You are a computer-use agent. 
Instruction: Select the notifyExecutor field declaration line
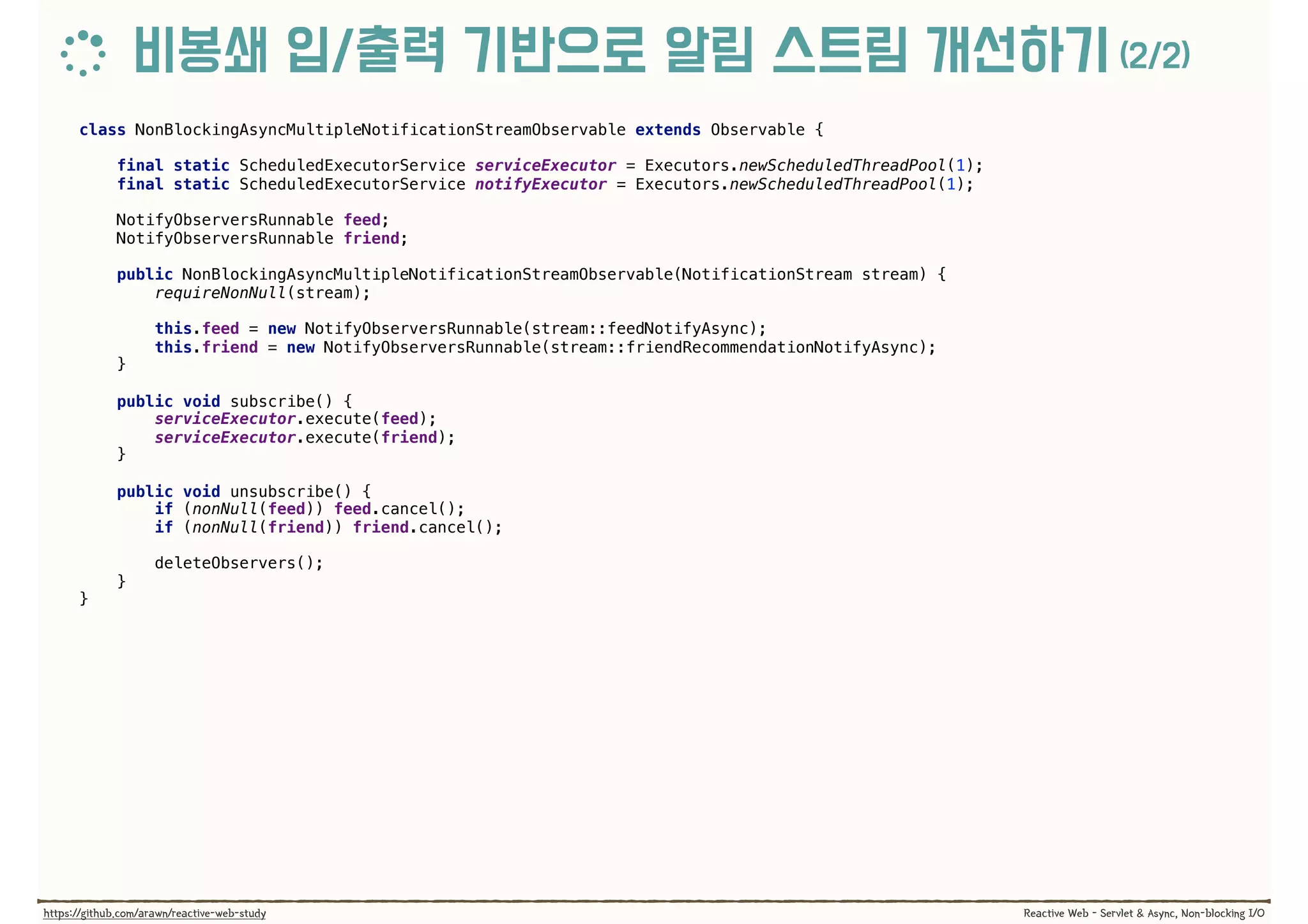coord(545,184)
